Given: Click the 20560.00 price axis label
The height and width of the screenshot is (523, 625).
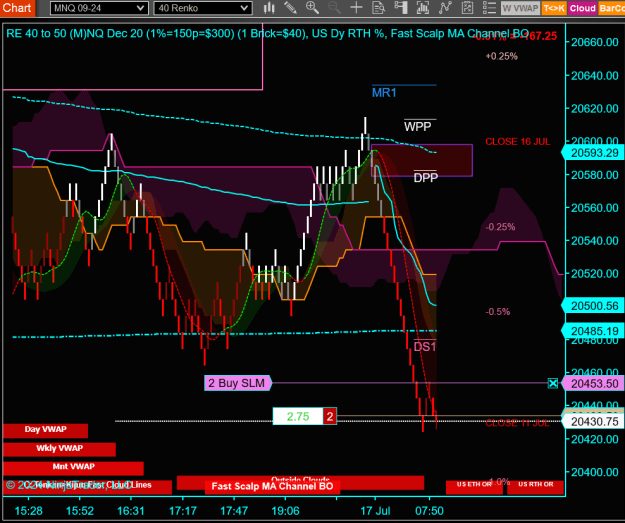Looking at the screenshot, I should [x=595, y=208].
